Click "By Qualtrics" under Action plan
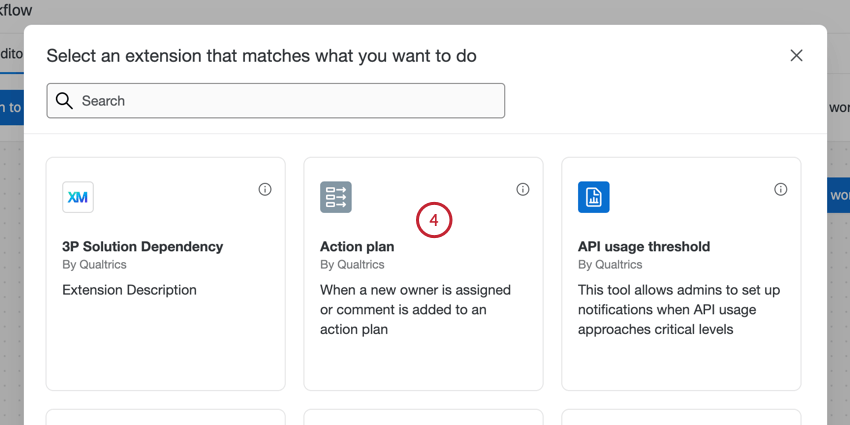850x425 pixels. coord(352,265)
